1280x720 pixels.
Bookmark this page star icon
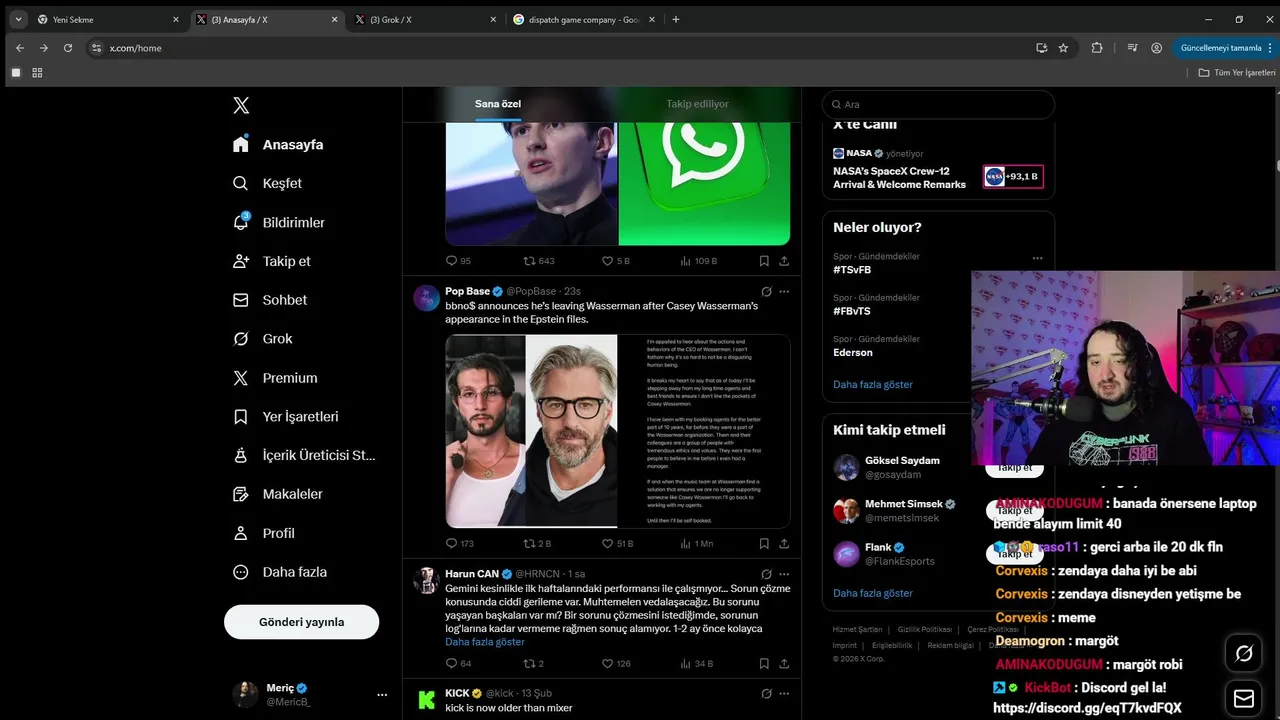coord(1063,48)
